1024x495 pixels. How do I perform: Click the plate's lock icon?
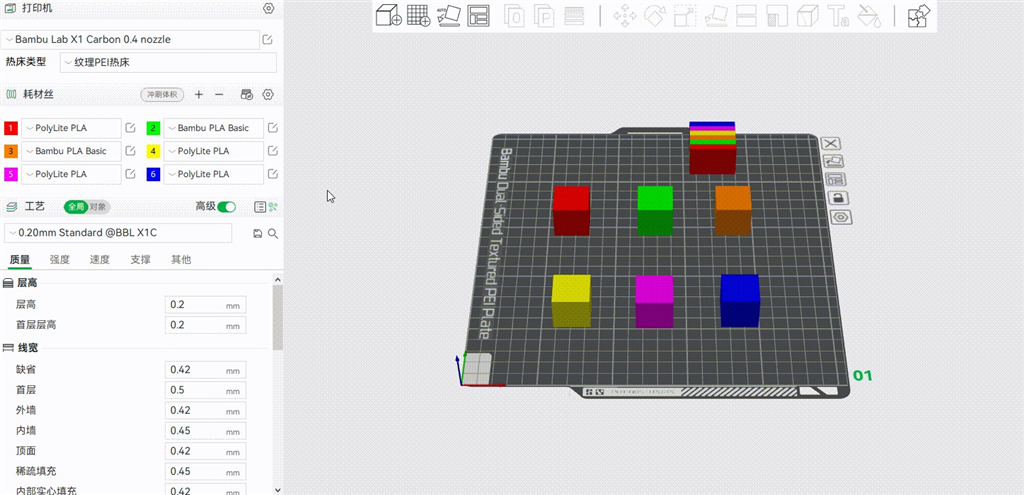[839, 198]
